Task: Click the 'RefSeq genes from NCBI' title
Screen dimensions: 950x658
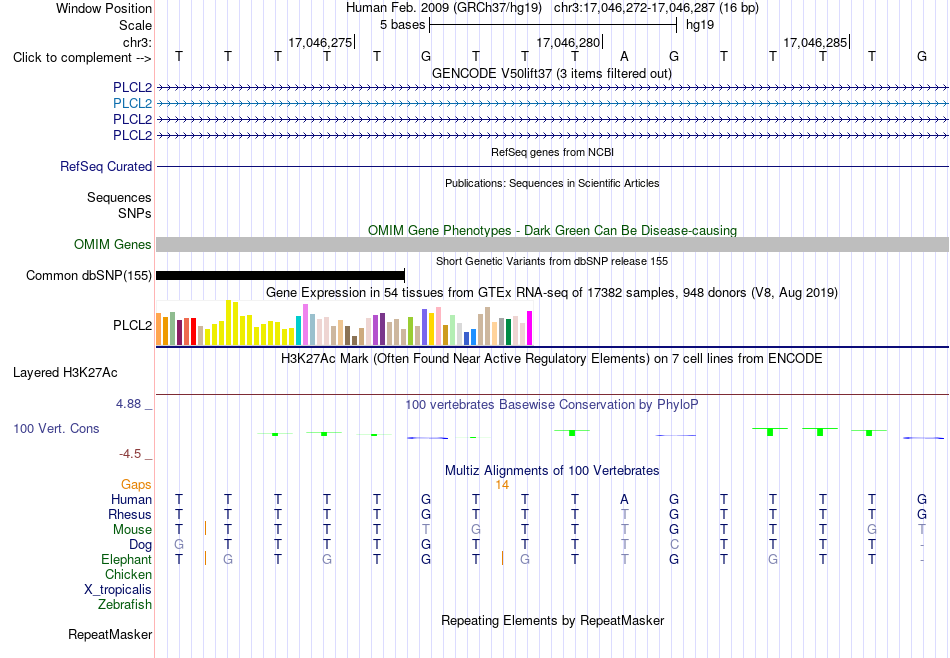Action: [552, 152]
